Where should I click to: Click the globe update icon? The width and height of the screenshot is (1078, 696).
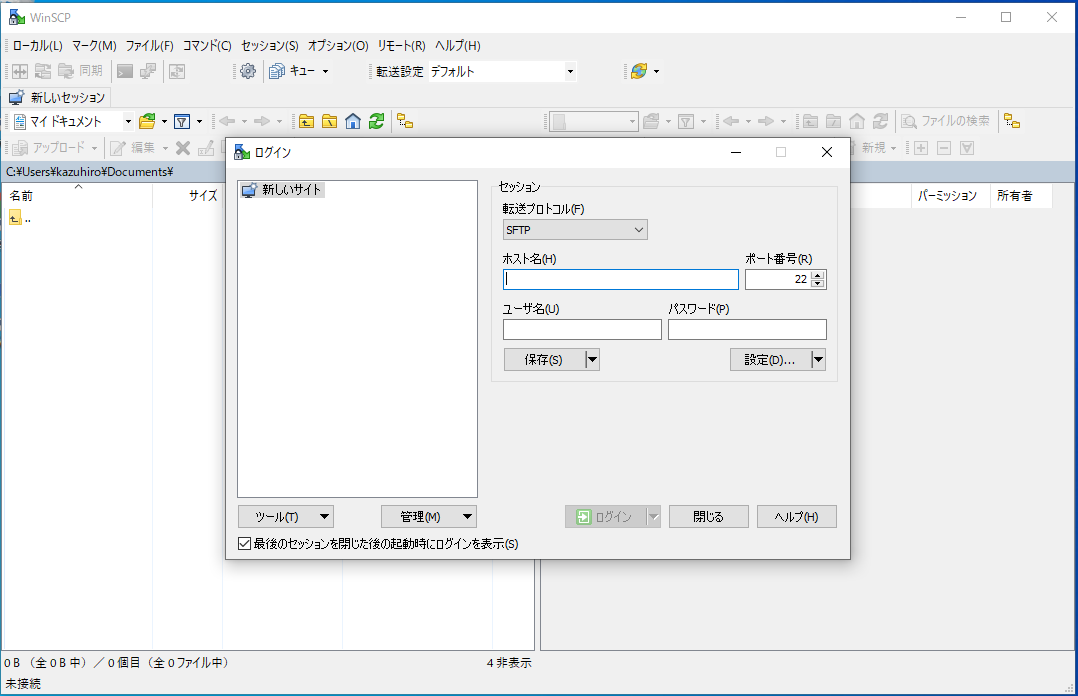(638, 71)
